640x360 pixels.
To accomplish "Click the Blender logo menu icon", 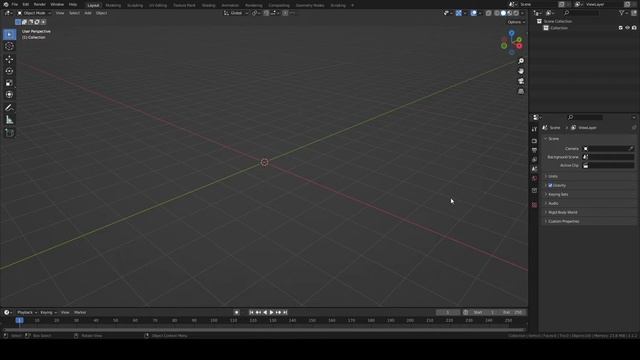I will click(x=6, y=4).
